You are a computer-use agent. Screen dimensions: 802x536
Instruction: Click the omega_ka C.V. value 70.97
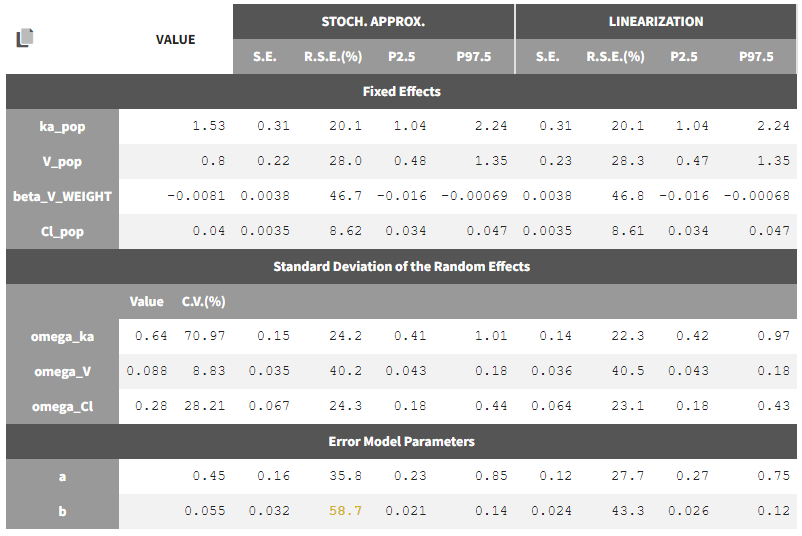point(203,336)
